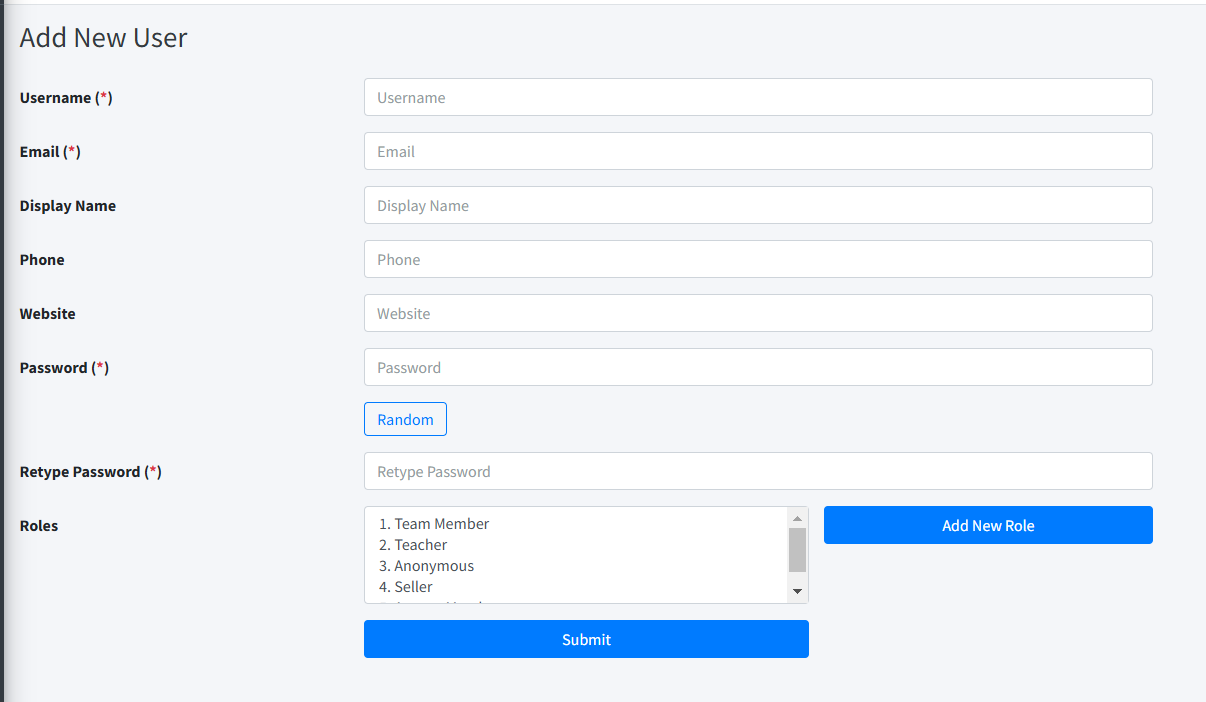Focus the Password input box
1206x702 pixels.
tap(758, 367)
